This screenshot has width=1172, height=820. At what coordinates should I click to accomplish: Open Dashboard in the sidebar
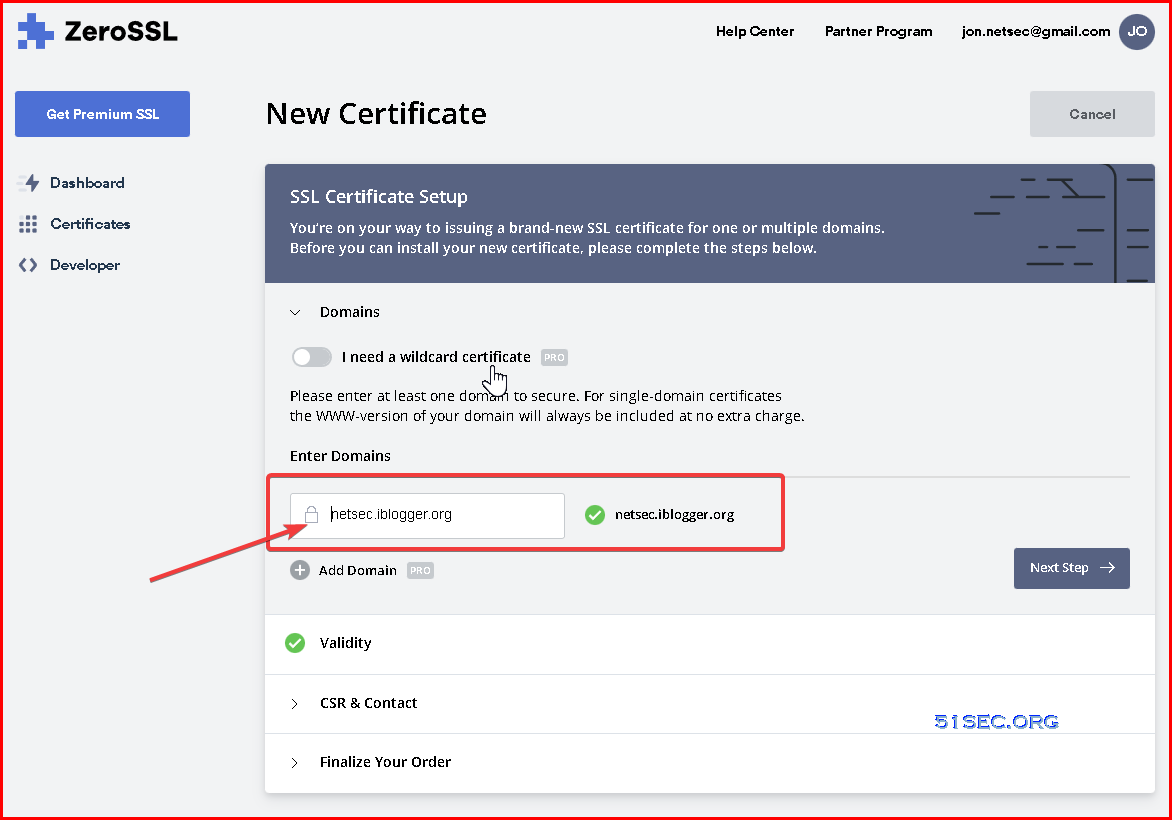[x=87, y=183]
